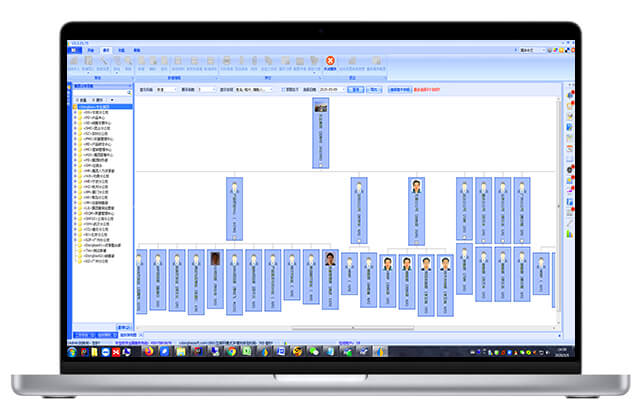Click the red circular close icon in ribbon
The height and width of the screenshot is (413, 643).
point(329,60)
